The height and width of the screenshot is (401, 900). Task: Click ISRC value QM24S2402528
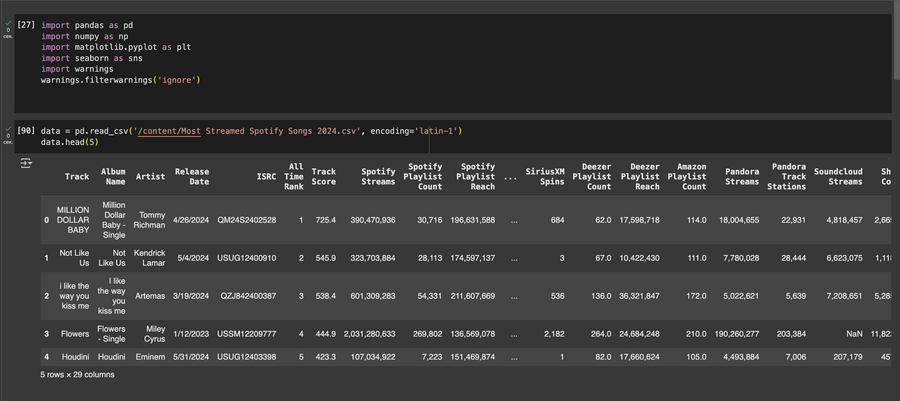click(247, 220)
